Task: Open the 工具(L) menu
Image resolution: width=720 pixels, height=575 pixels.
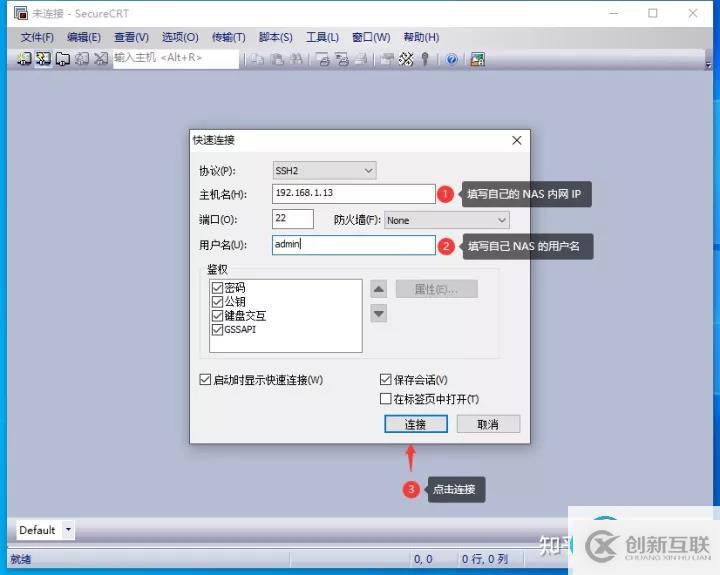Action: click(322, 37)
